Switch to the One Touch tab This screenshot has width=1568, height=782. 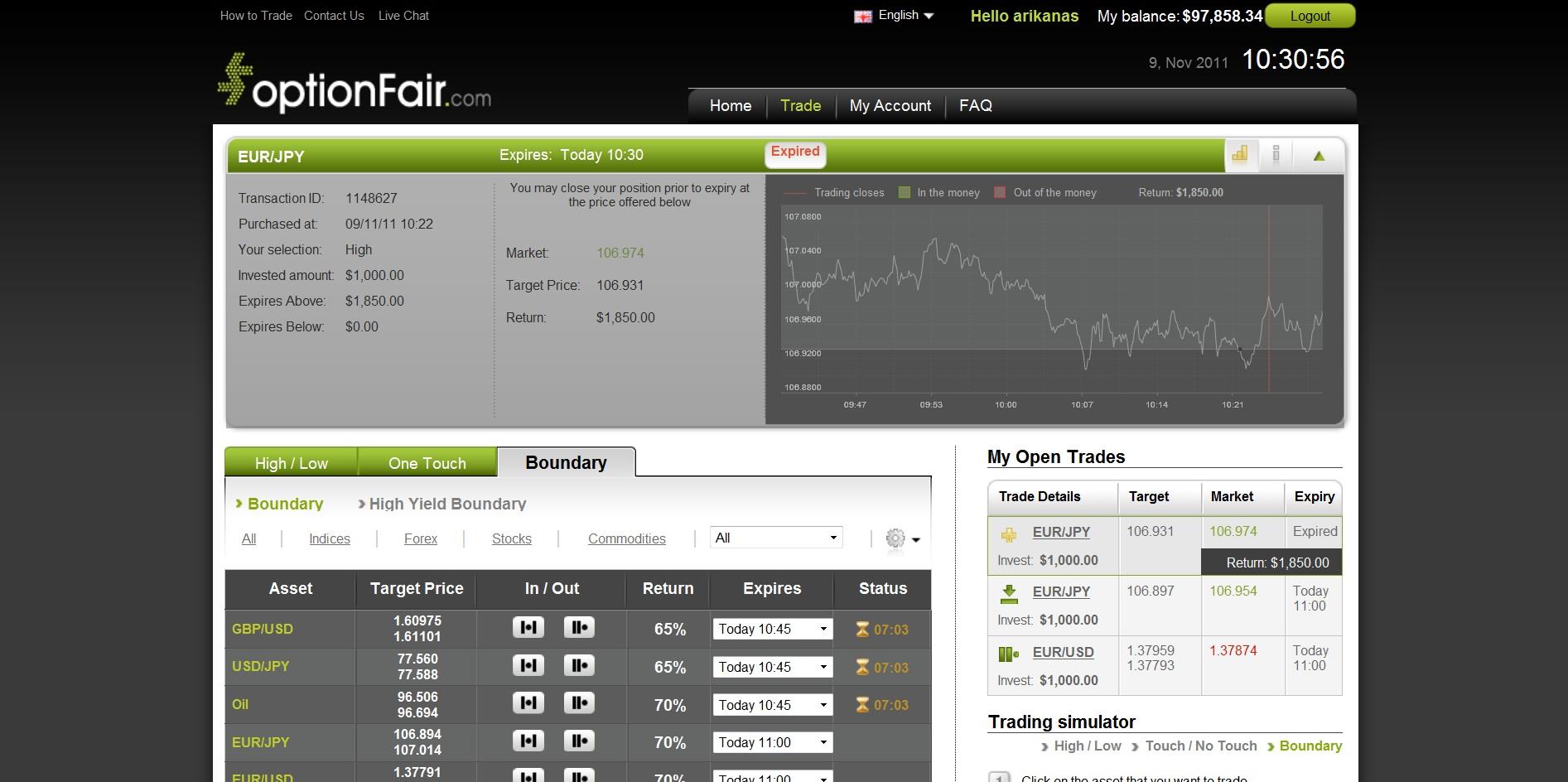(x=427, y=463)
